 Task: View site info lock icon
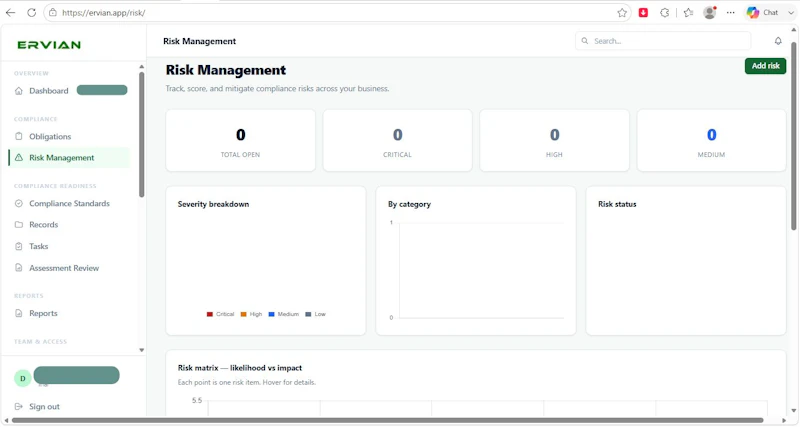click(53, 13)
